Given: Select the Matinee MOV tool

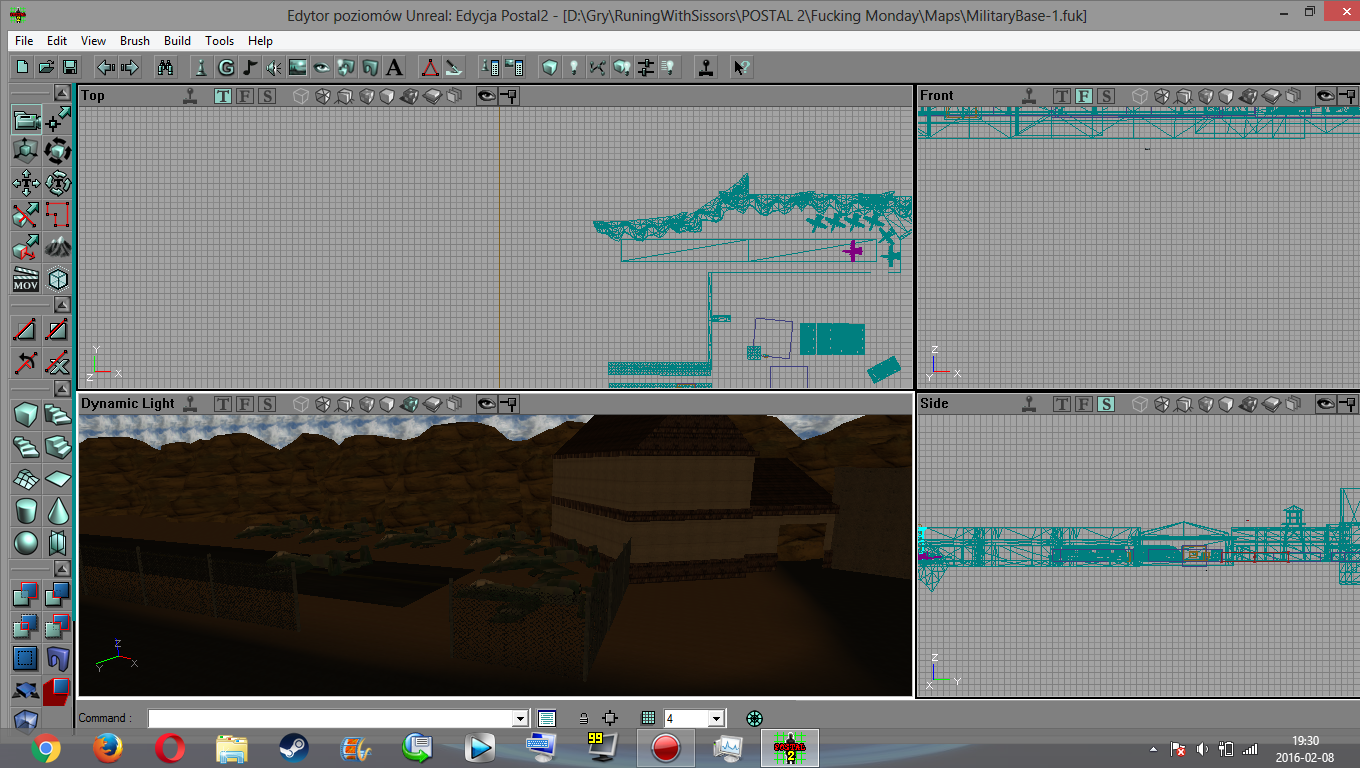Looking at the screenshot, I should [26, 279].
